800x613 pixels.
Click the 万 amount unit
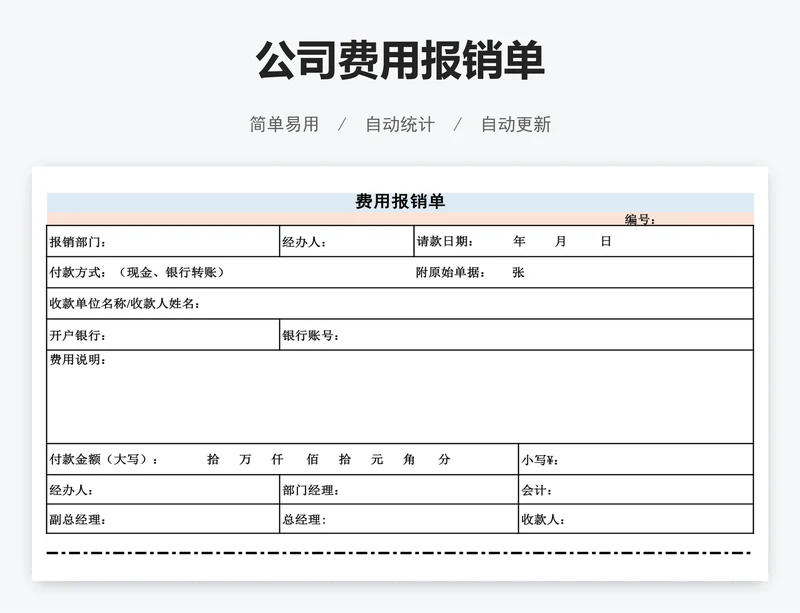[245, 459]
